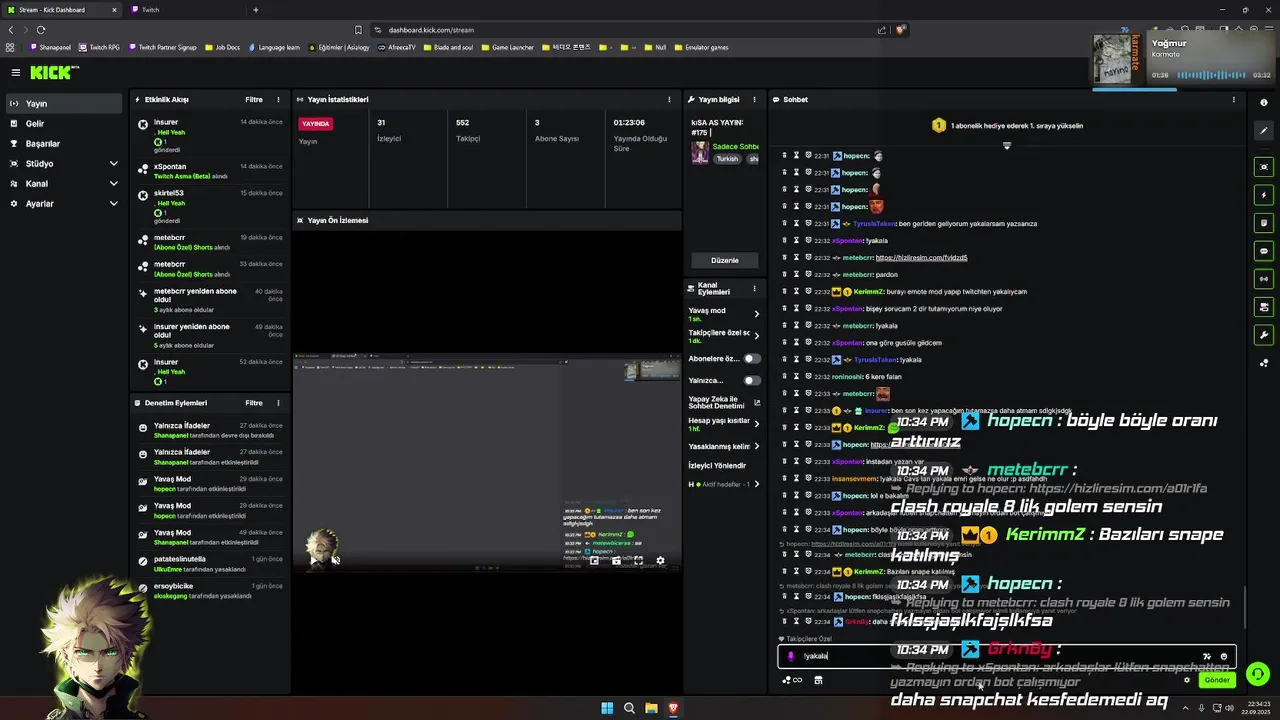Open the green headset support button
The width and height of the screenshot is (1280, 720).
click(1258, 674)
